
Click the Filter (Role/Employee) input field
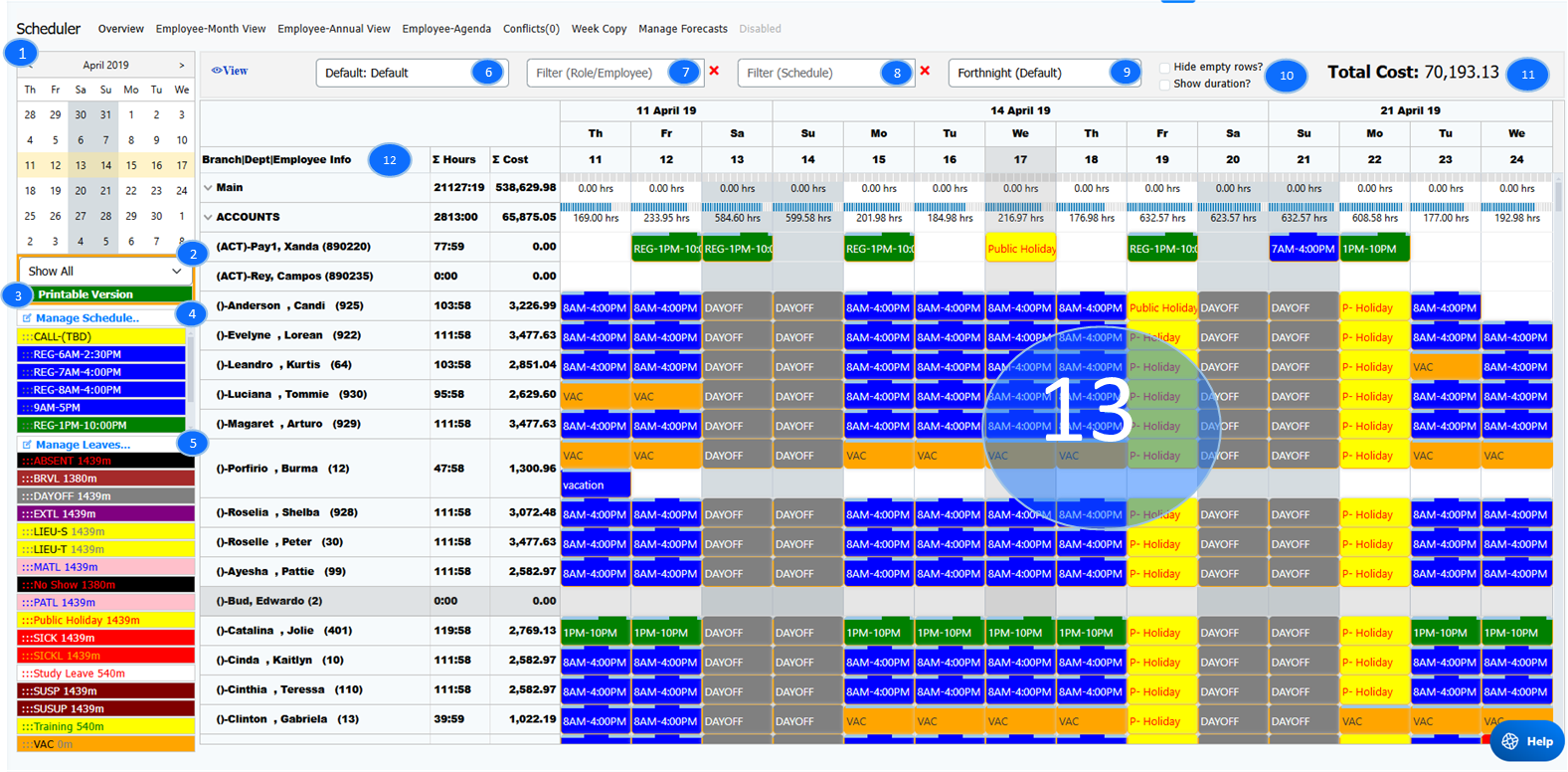597,73
